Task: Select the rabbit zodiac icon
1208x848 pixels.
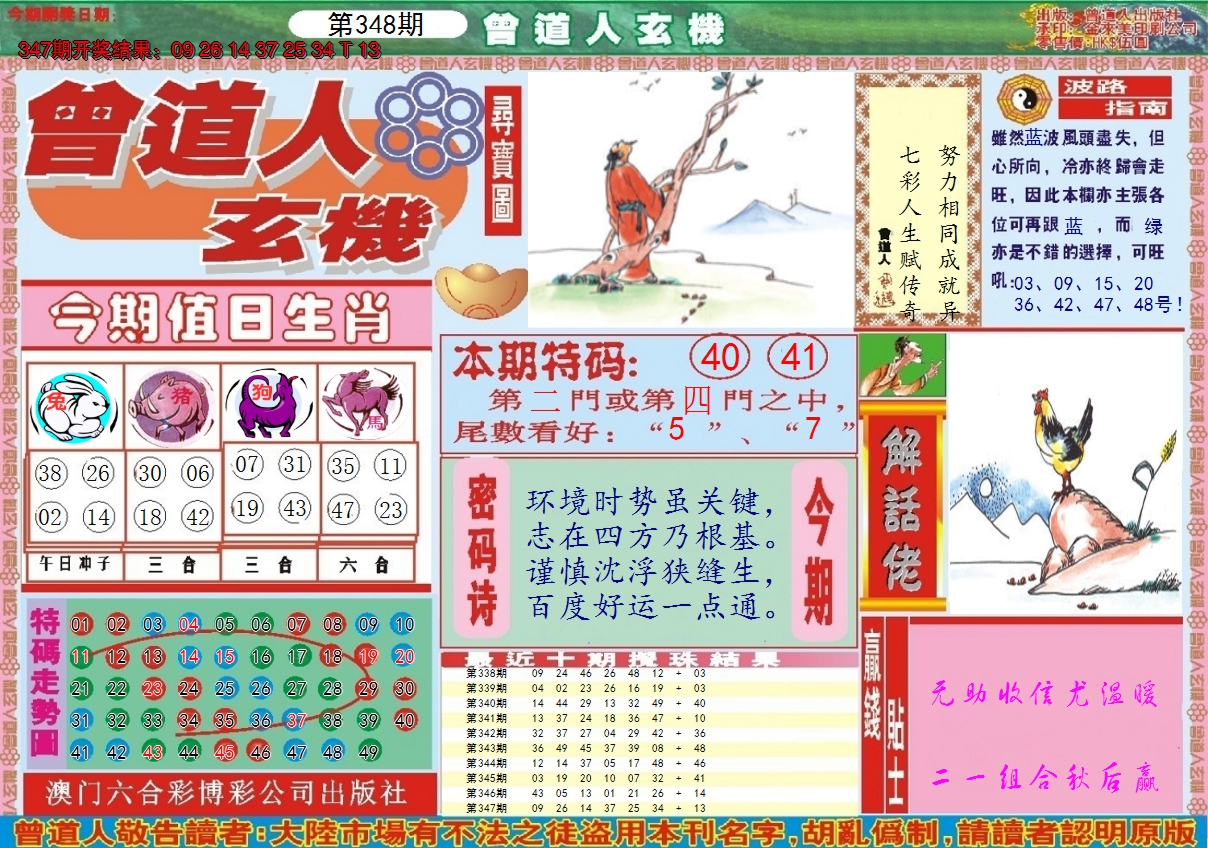Action: pyautogui.click(x=75, y=406)
